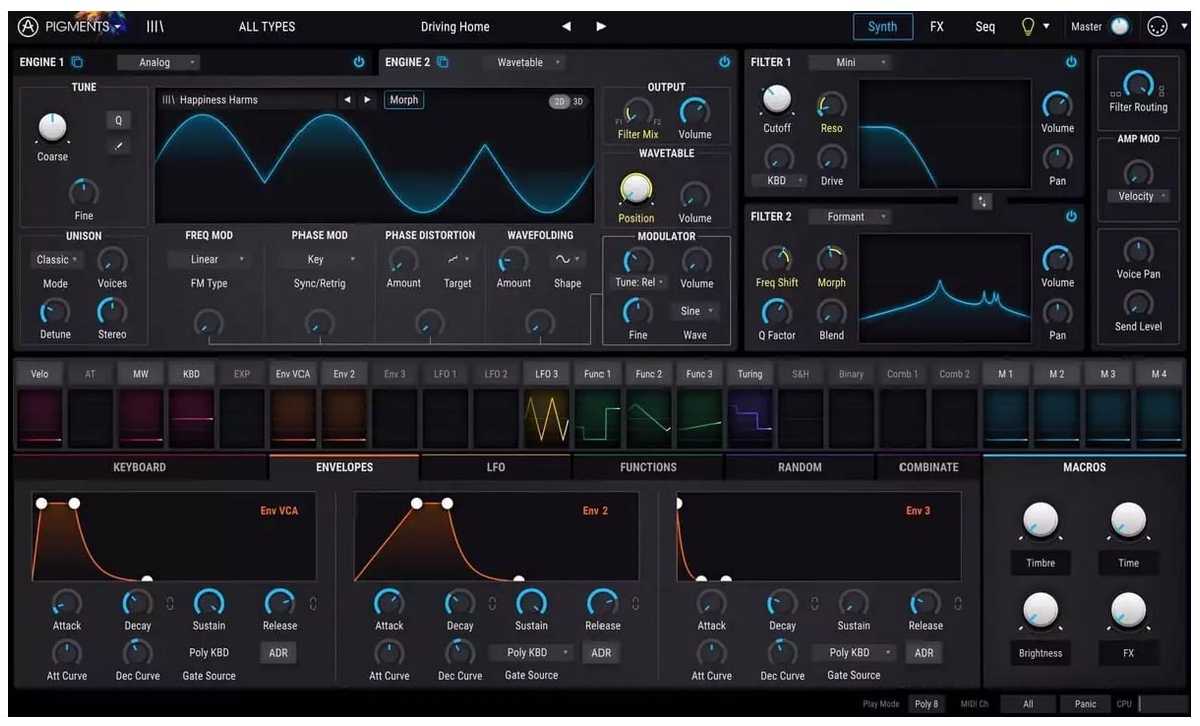Switch to the RANDOM tab
The image size is (1200, 726).
(x=800, y=467)
